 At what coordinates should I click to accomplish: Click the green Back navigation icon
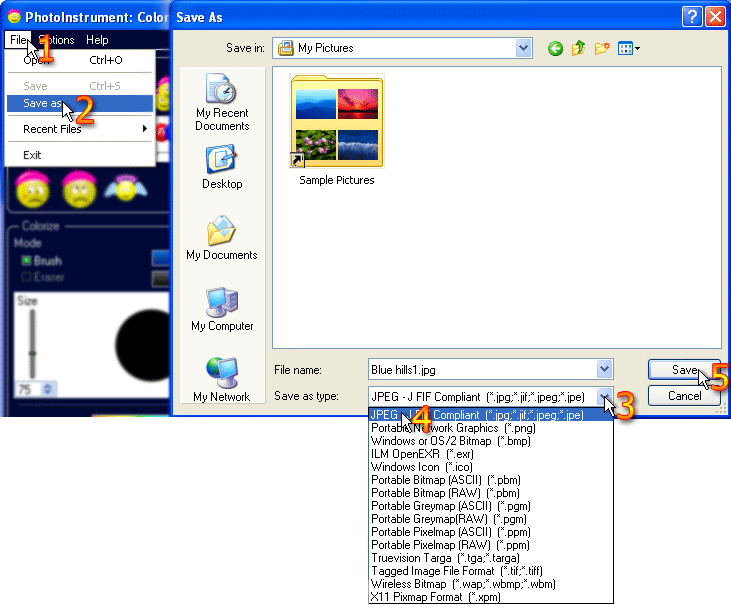point(555,48)
